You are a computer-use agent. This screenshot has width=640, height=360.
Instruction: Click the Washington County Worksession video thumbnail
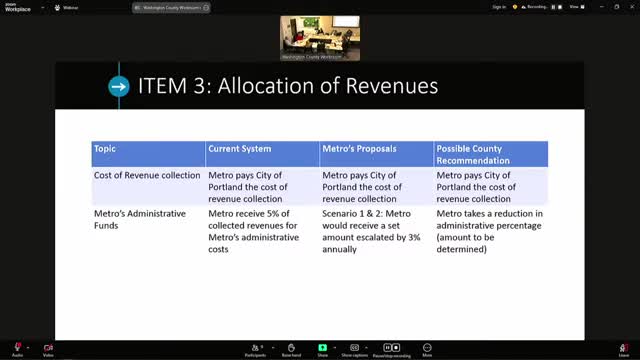pos(320,38)
